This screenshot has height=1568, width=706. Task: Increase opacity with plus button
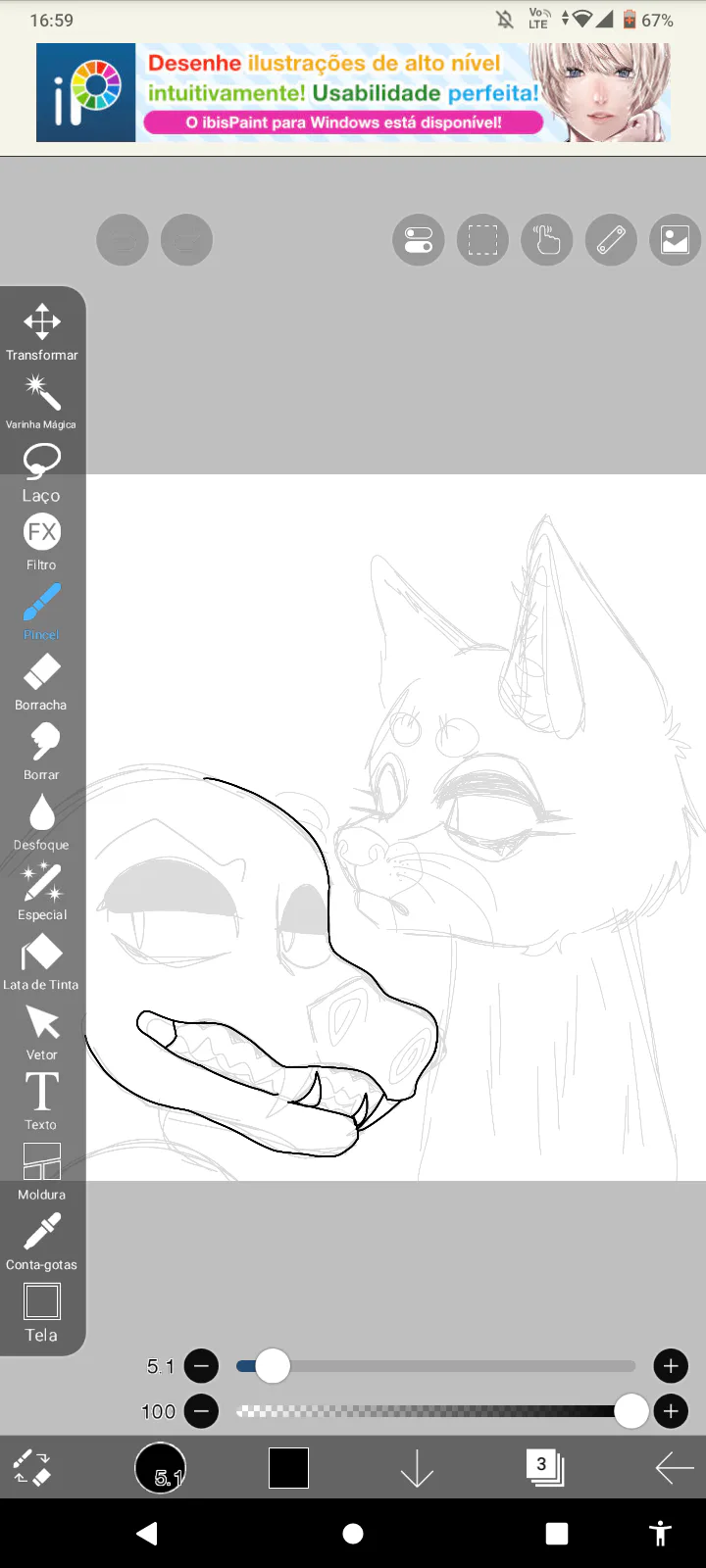point(671,1411)
